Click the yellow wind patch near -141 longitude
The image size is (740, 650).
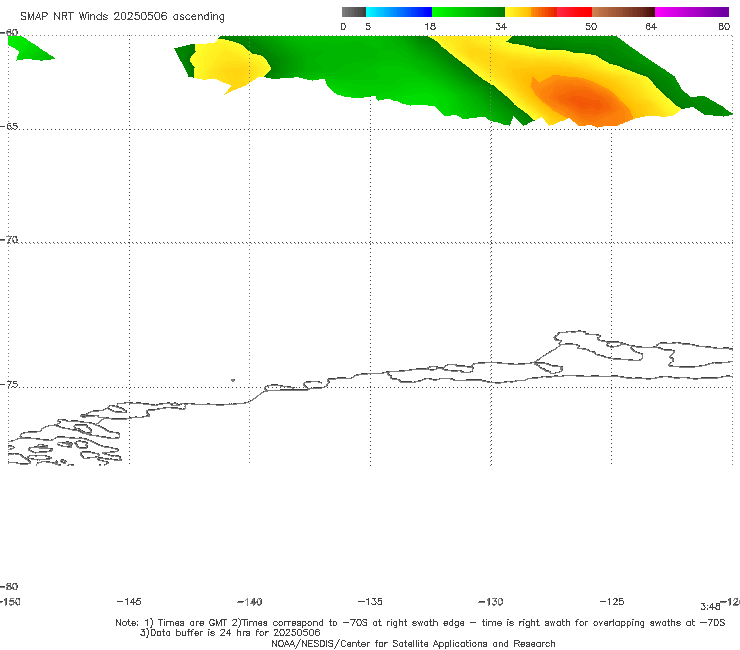click(x=229, y=66)
